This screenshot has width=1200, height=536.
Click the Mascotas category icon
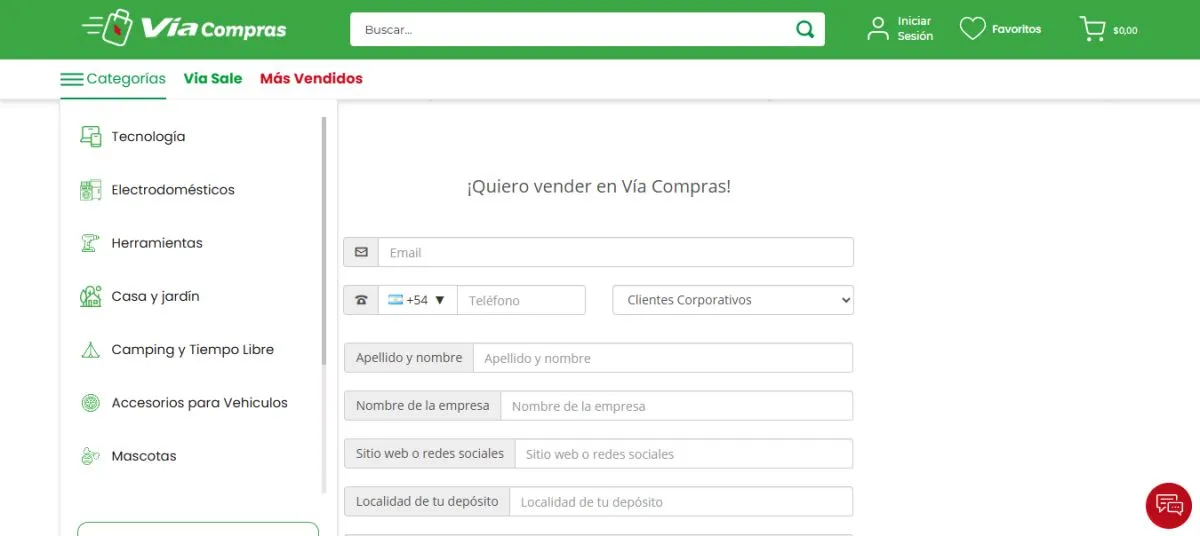91,456
